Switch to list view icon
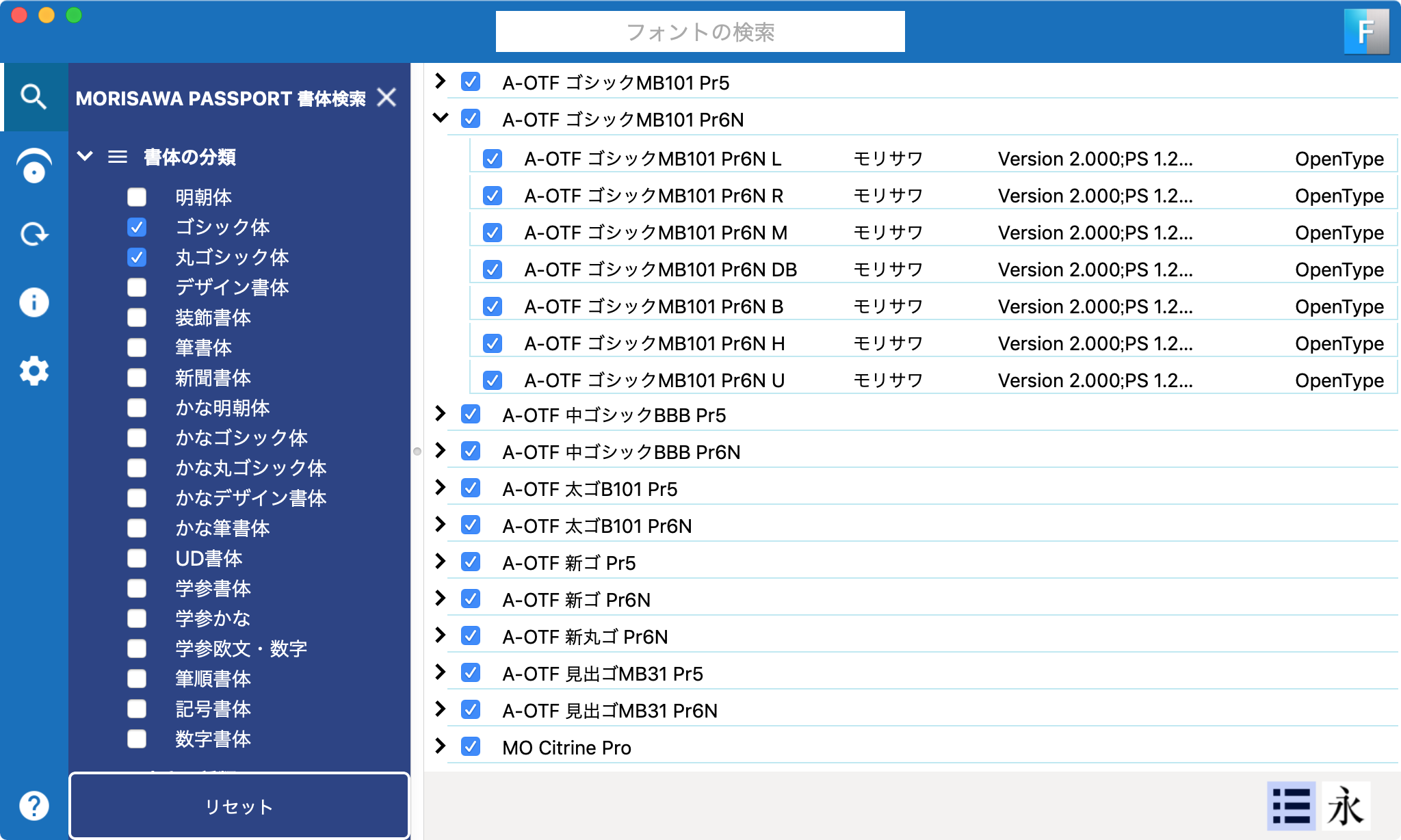Screen dimensions: 1401x840 [x=1291, y=806]
